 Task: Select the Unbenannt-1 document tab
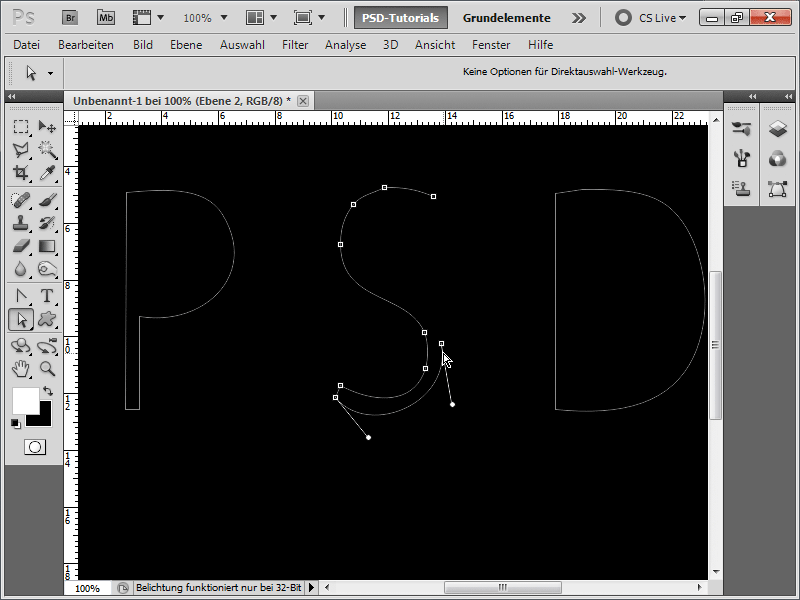tap(182, 101)
